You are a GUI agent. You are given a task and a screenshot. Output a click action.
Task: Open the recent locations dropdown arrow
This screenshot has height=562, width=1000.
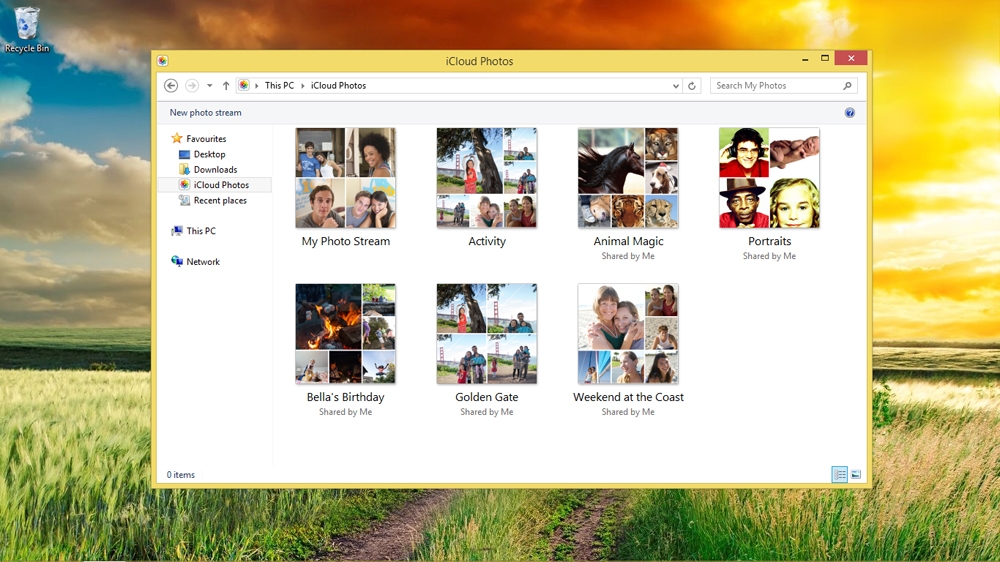click(x=209, y=85)
